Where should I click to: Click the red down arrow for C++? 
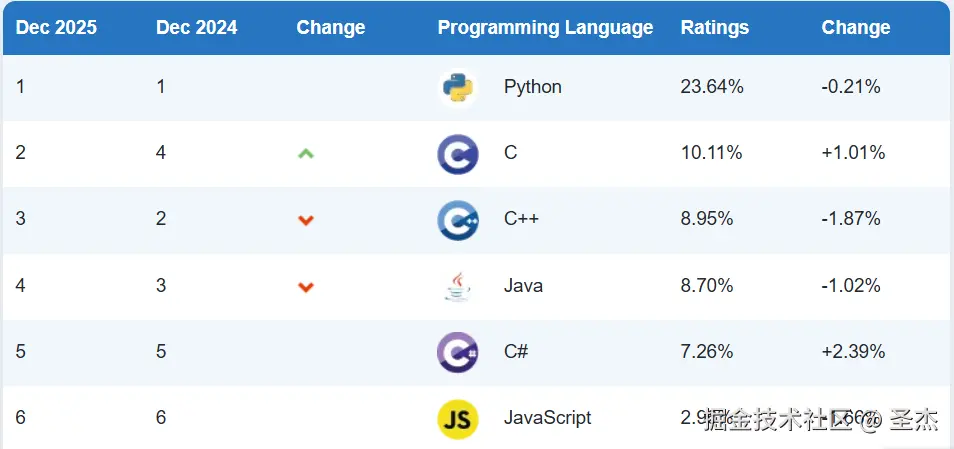(306, 220)
